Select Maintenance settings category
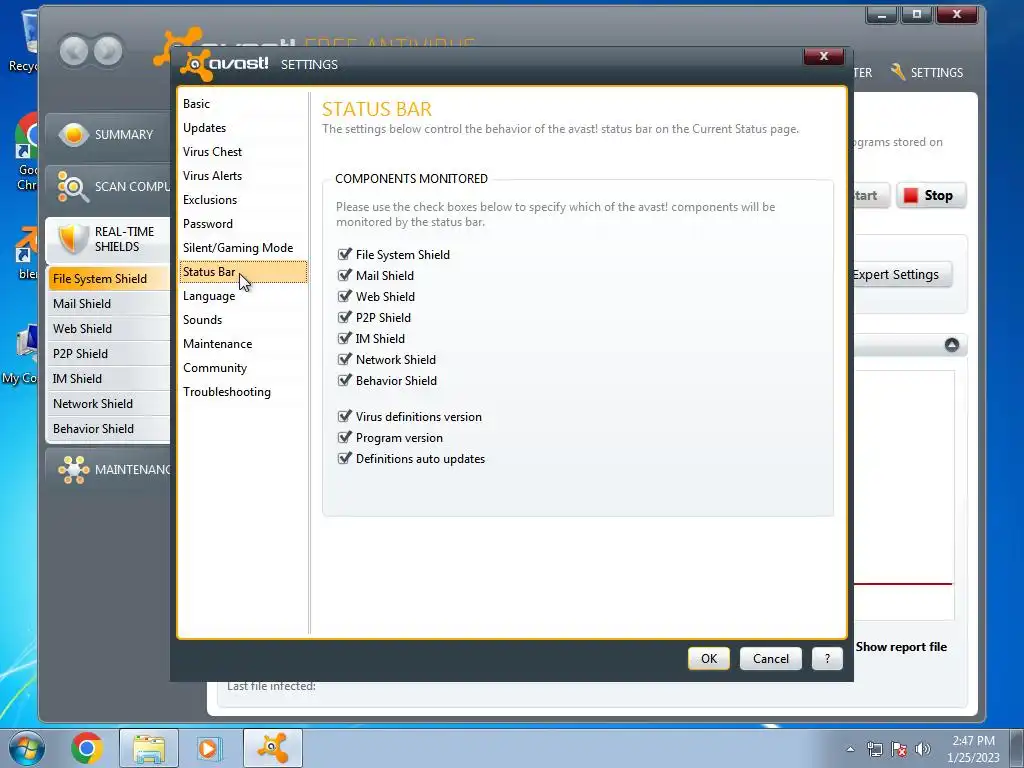This screenshot has height=768, width=1024. pyautogui.click(x=243, y=344)
